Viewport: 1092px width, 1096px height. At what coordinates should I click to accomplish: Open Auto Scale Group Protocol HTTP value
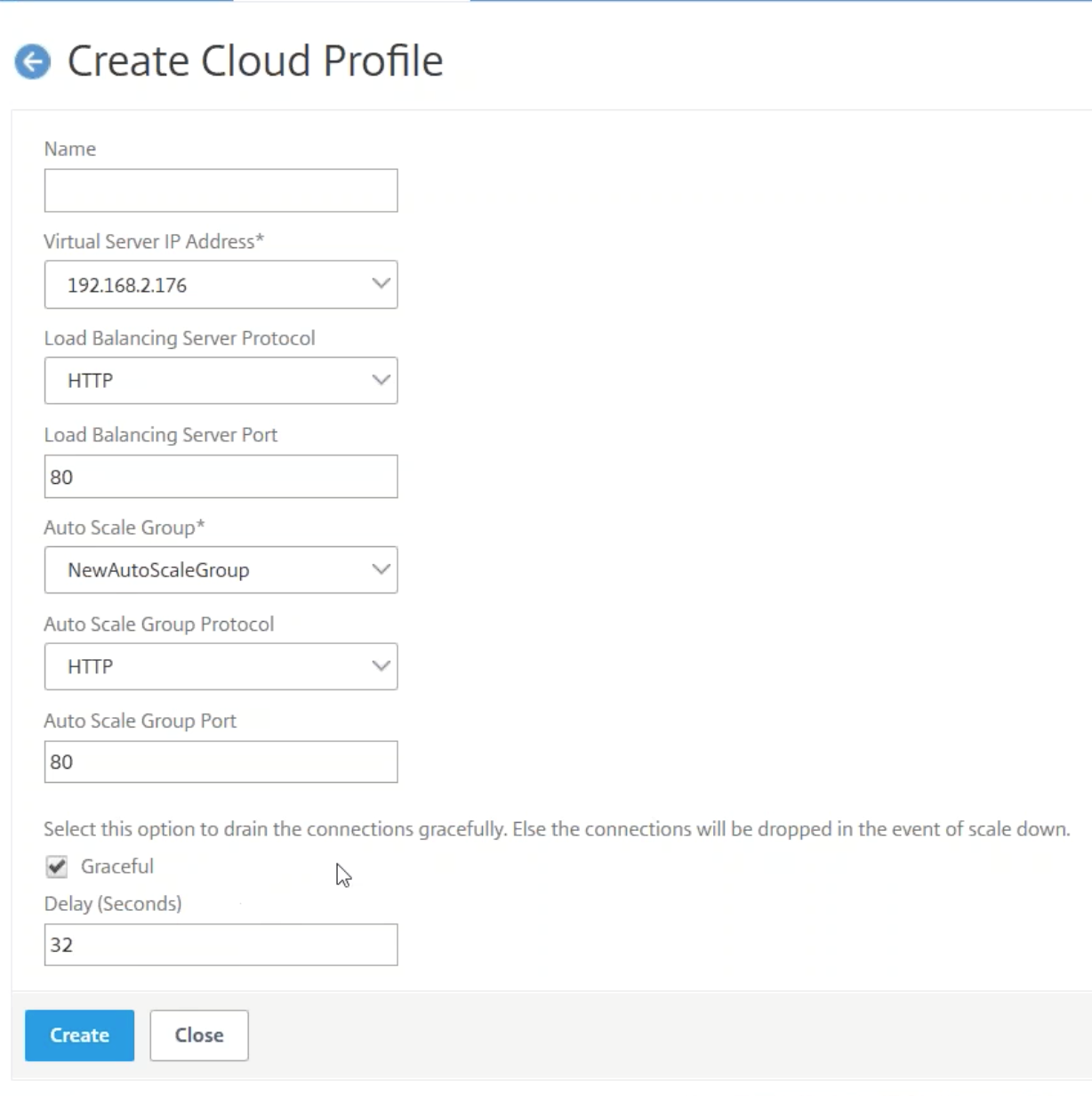[x=91, y=667]
